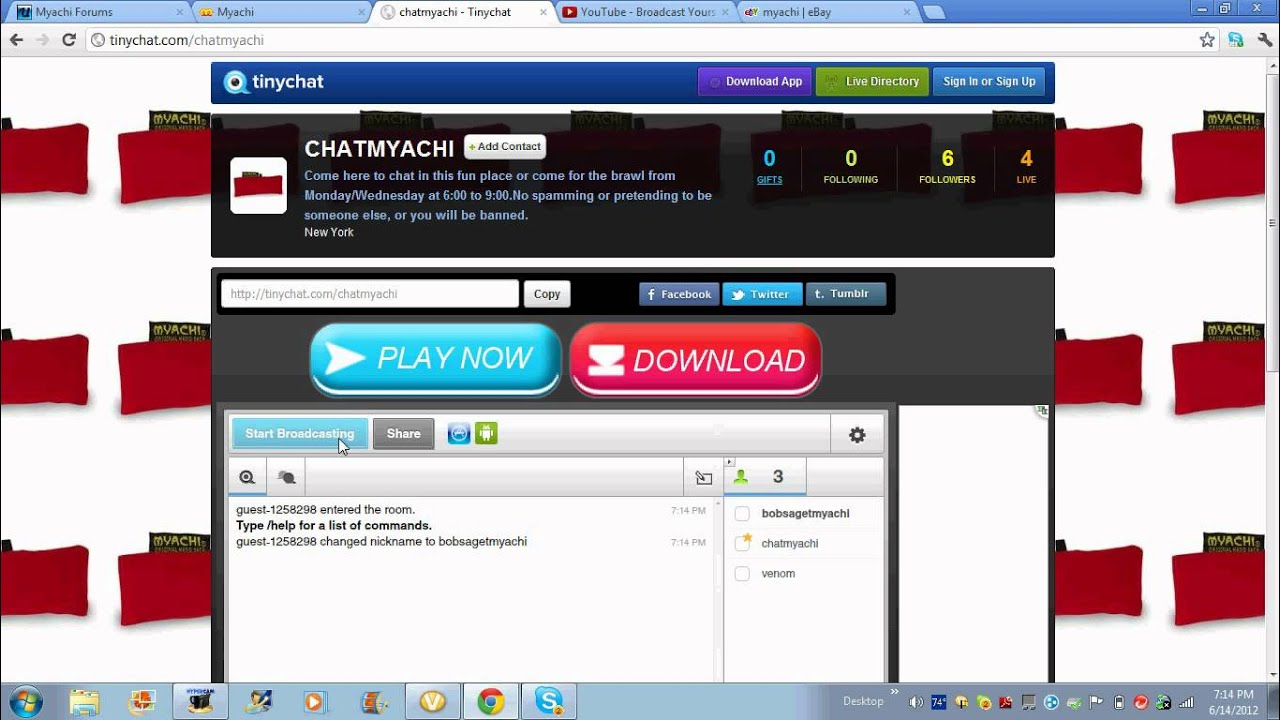Open the private messages chat bubbles icon
The width and height of the screenshot is (1280, 720).
tap(286, 477)
